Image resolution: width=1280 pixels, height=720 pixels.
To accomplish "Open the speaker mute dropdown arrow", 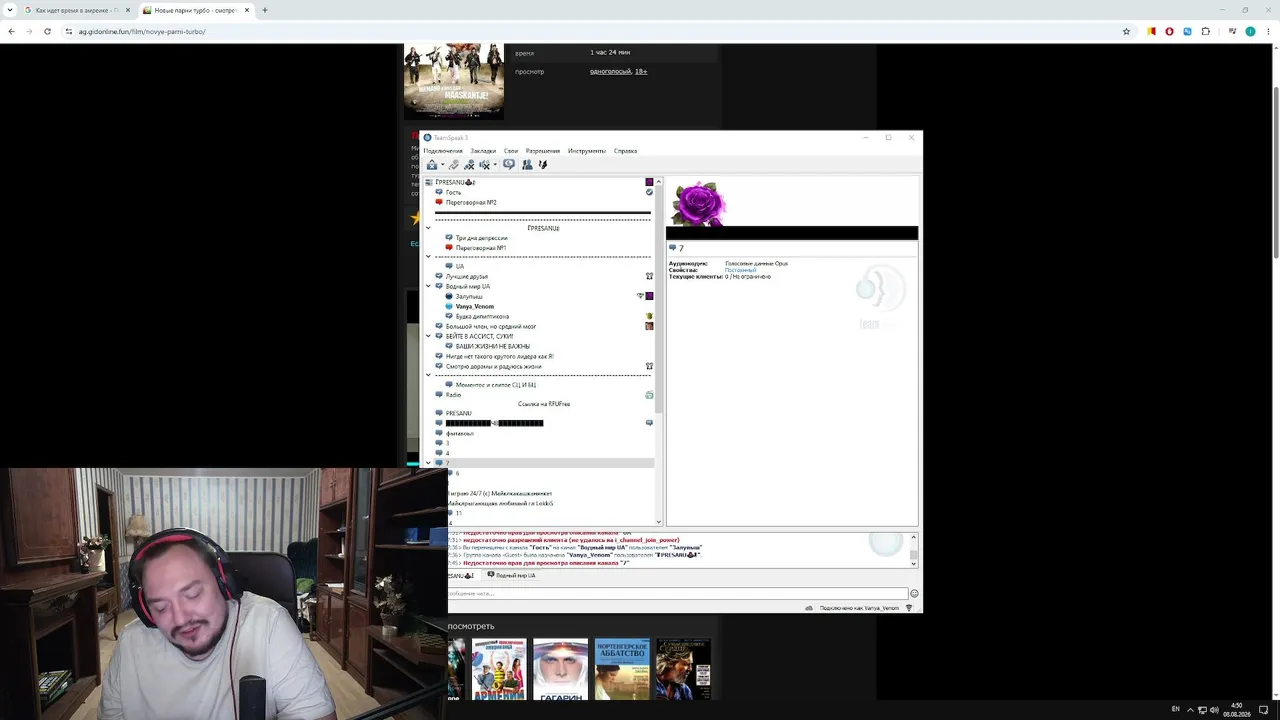I will [x=495, y=166].
